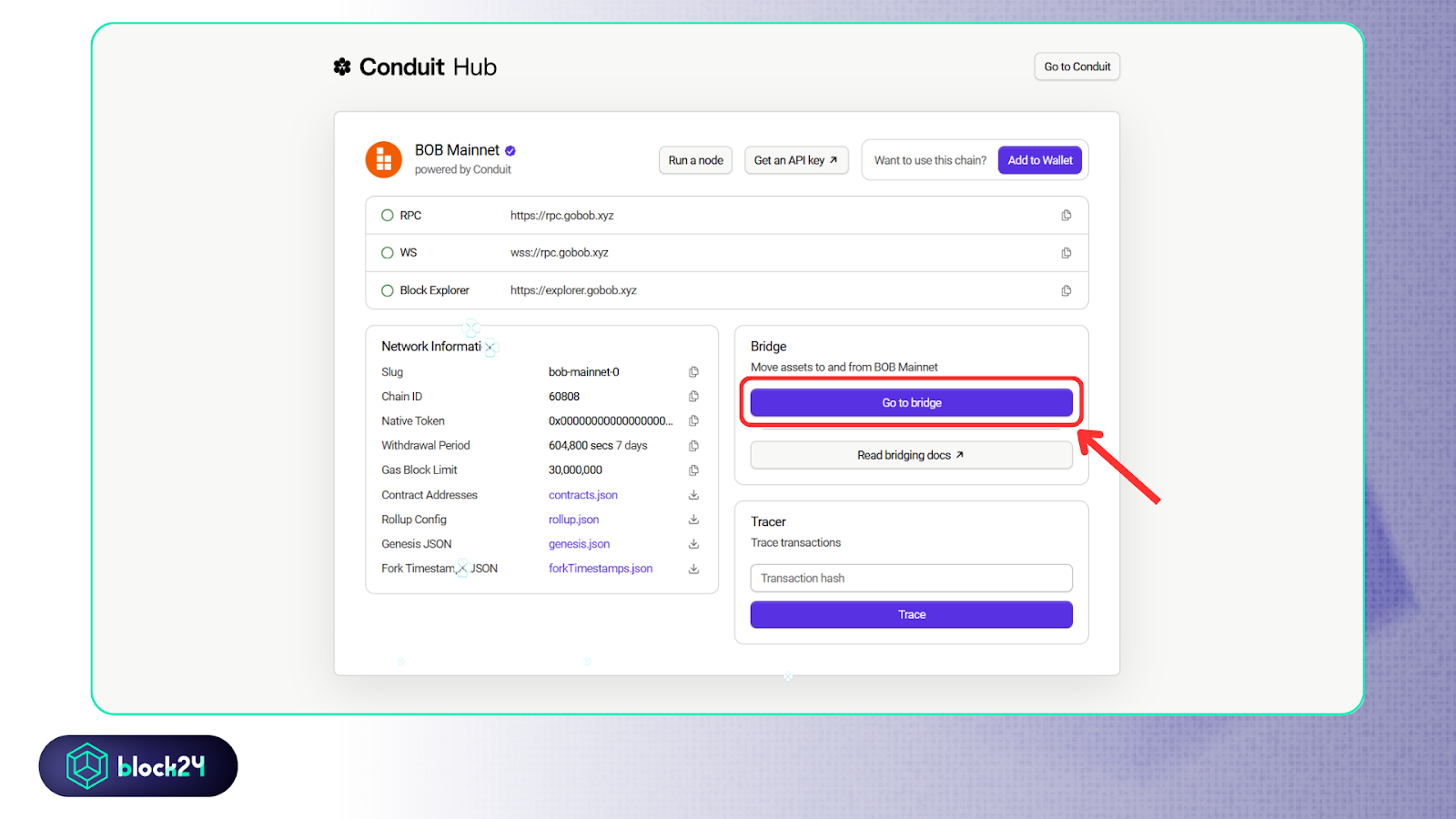Click the Tracer section heading
Viewport: 1456px width, 819px height.
[x=768, y=521]
